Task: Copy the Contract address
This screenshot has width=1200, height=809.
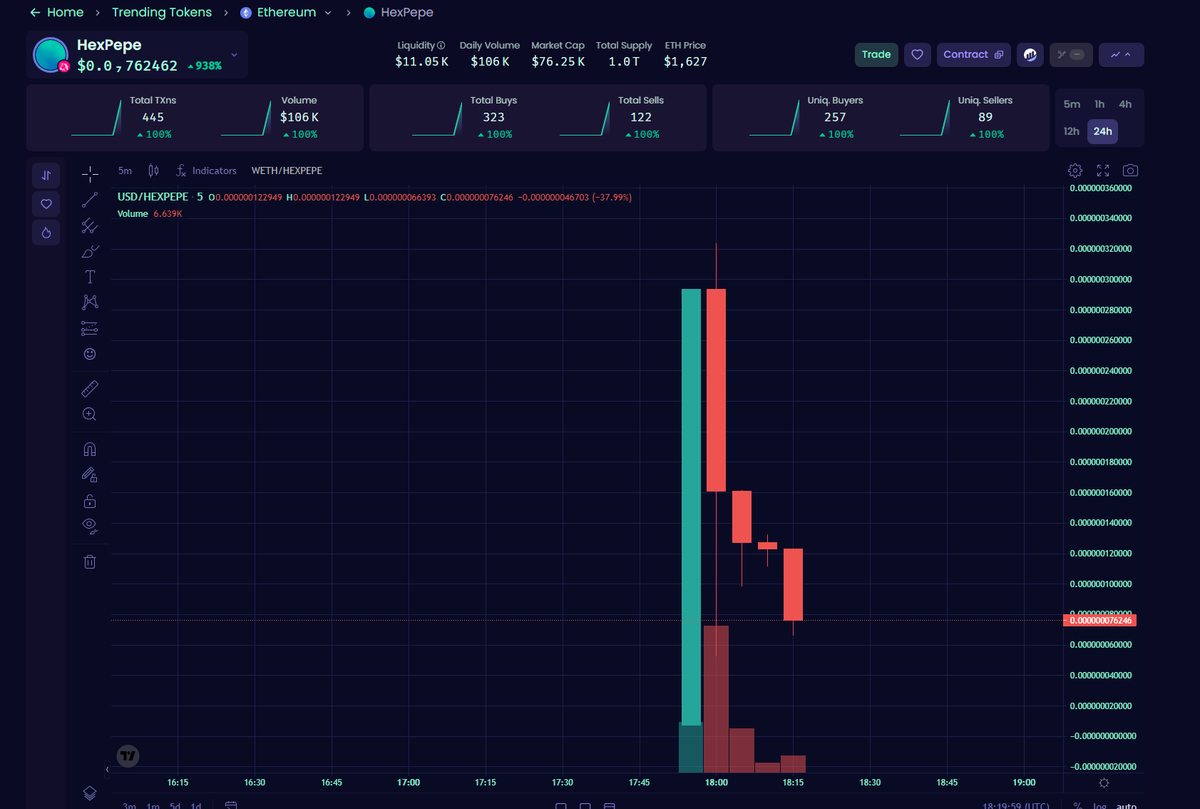Action: coord(973,55)
